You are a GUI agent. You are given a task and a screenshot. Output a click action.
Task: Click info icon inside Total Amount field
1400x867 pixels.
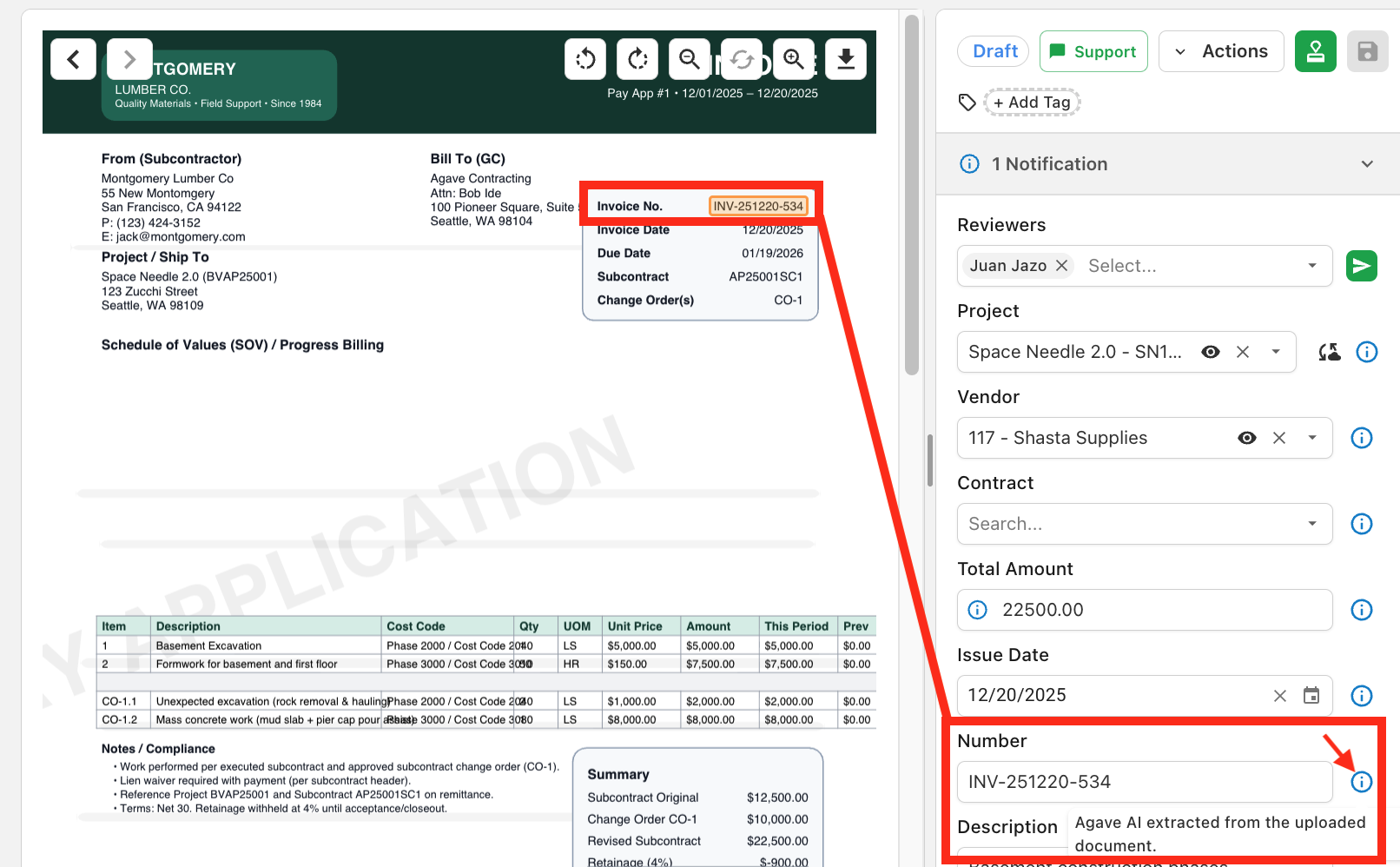pyautogui.click(x=978, y=610)
